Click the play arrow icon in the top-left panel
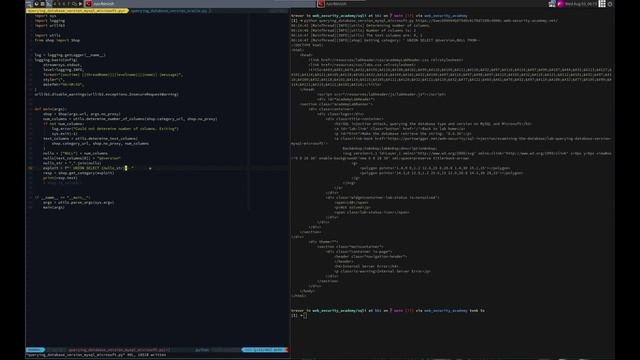640x360 pixels. pos(80,4)
